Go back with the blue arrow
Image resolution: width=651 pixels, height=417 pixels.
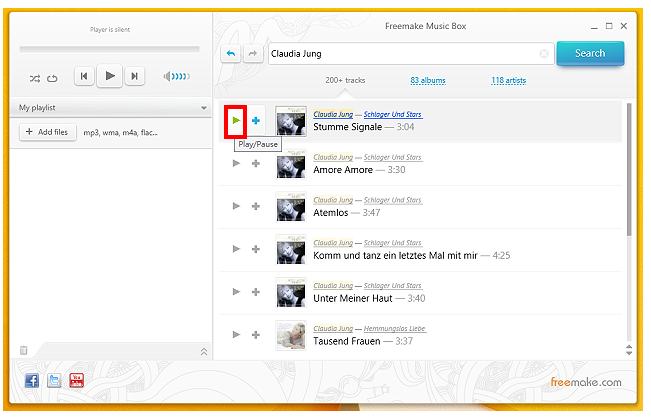pyautogui.click(x=231, y=54)
